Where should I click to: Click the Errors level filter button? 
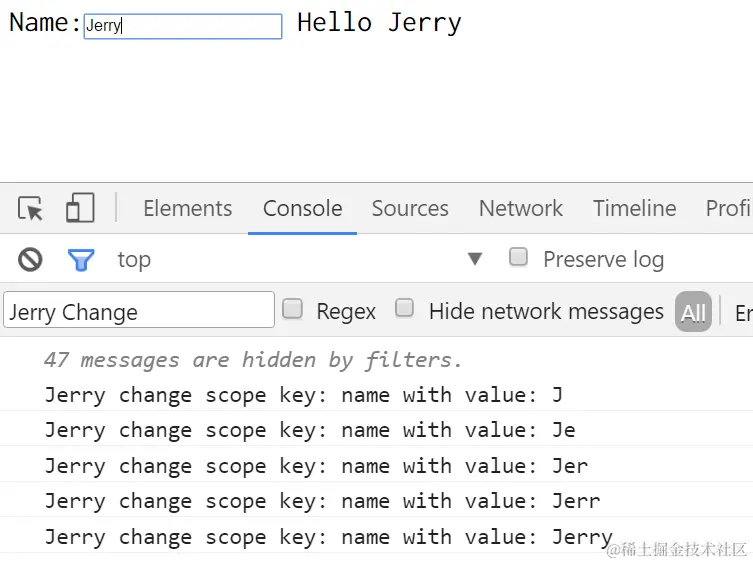[x=743, y=312]
